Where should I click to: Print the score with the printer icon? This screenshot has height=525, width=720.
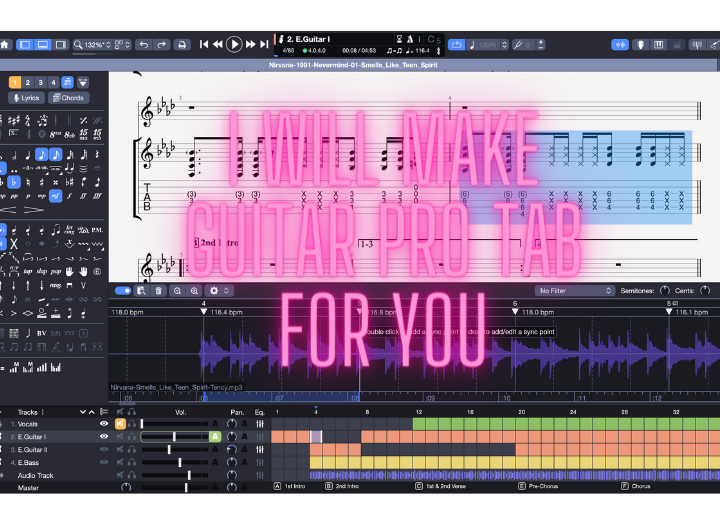(x=182, y=45)
